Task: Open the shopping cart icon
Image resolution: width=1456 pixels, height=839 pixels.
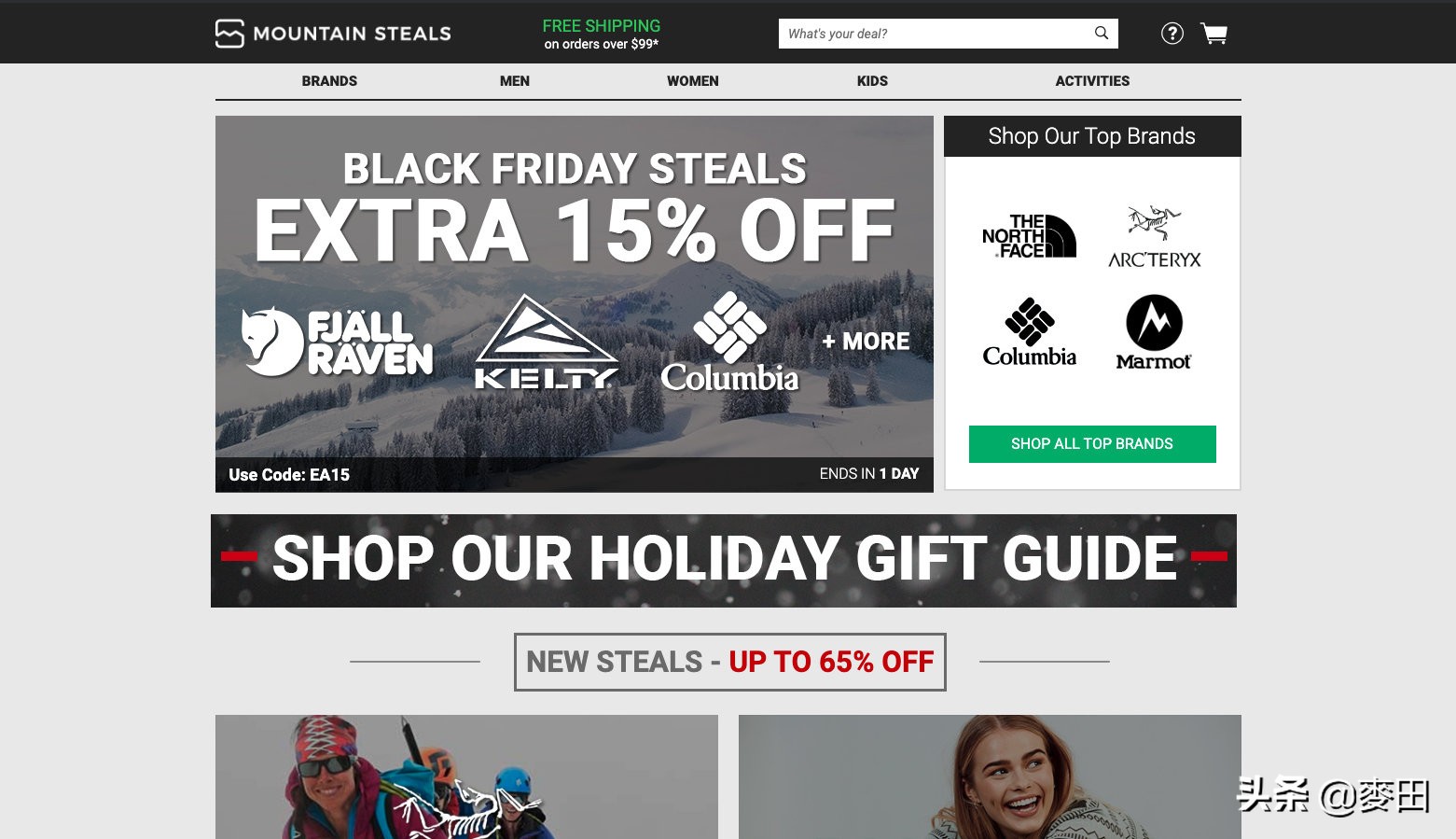Action: (x=1213, y=34)
